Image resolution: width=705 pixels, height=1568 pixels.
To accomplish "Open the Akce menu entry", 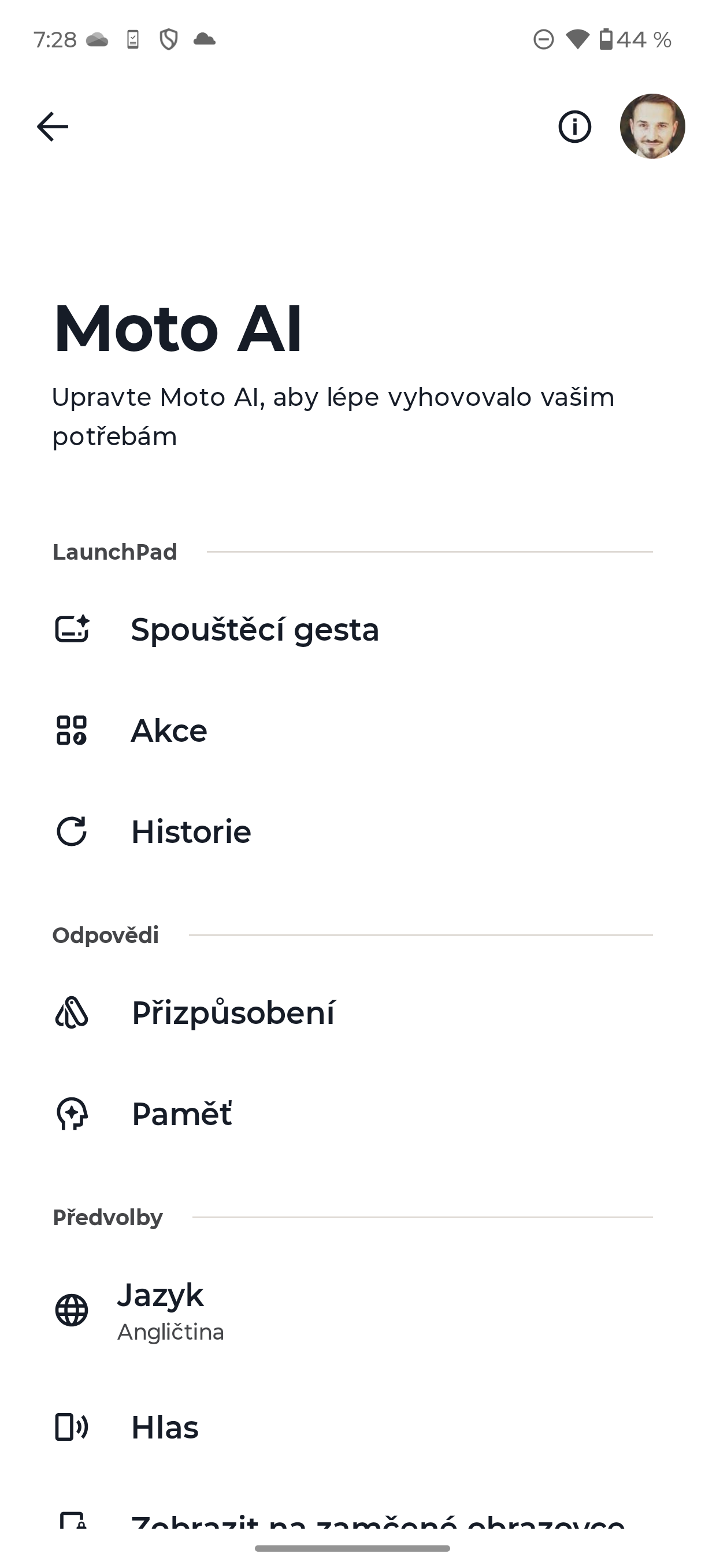I will 169,730.
